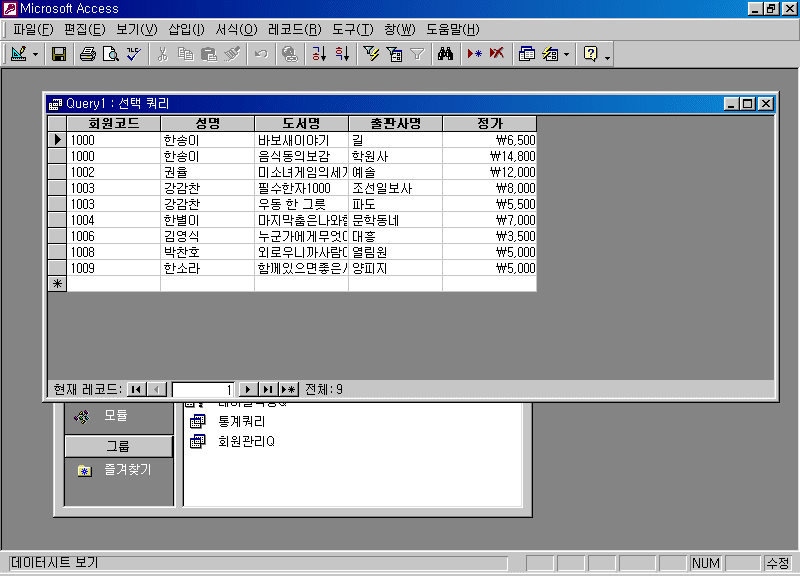This screenshot has height=576, width=800.
Task: Click the 그룹 bar in database window
Action: click(x=118, y=446)
